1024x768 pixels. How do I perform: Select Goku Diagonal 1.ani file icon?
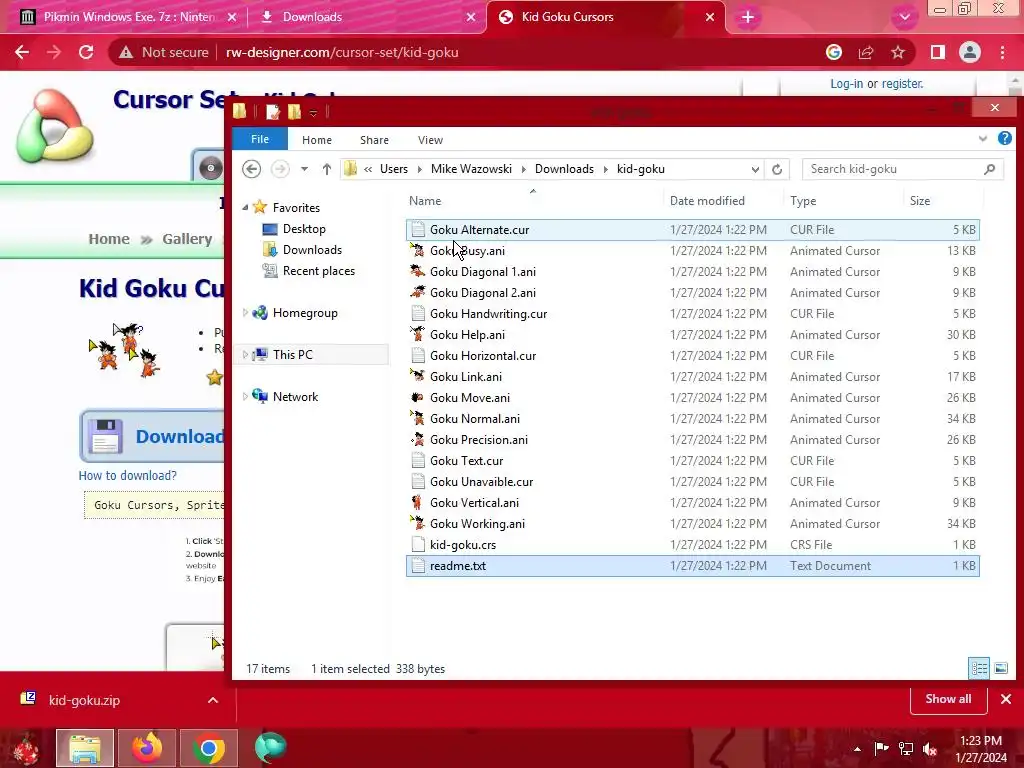click(417, 271)
